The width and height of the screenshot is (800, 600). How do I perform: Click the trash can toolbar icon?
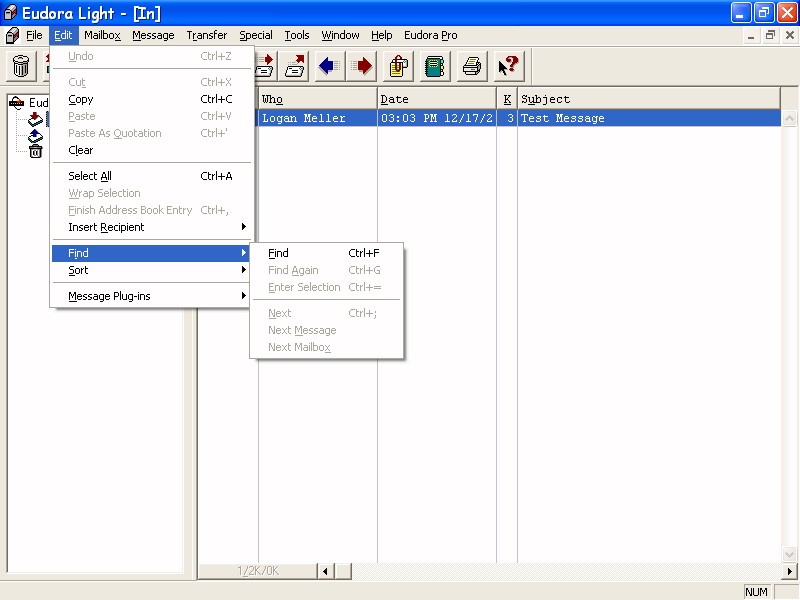pos(21,66)
